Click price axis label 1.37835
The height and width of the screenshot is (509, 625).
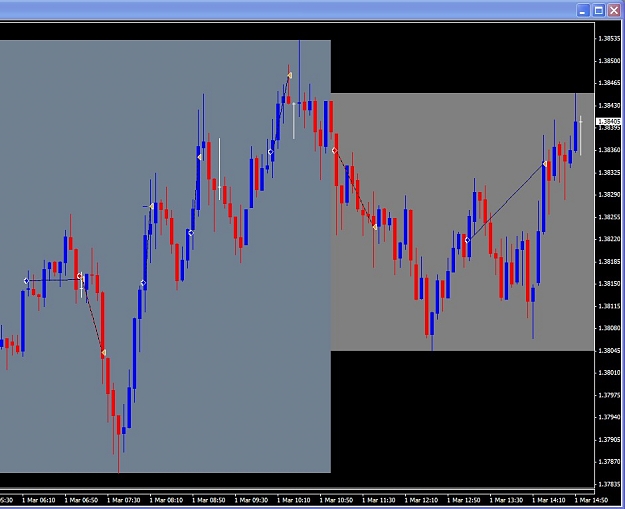coord(609,484)
